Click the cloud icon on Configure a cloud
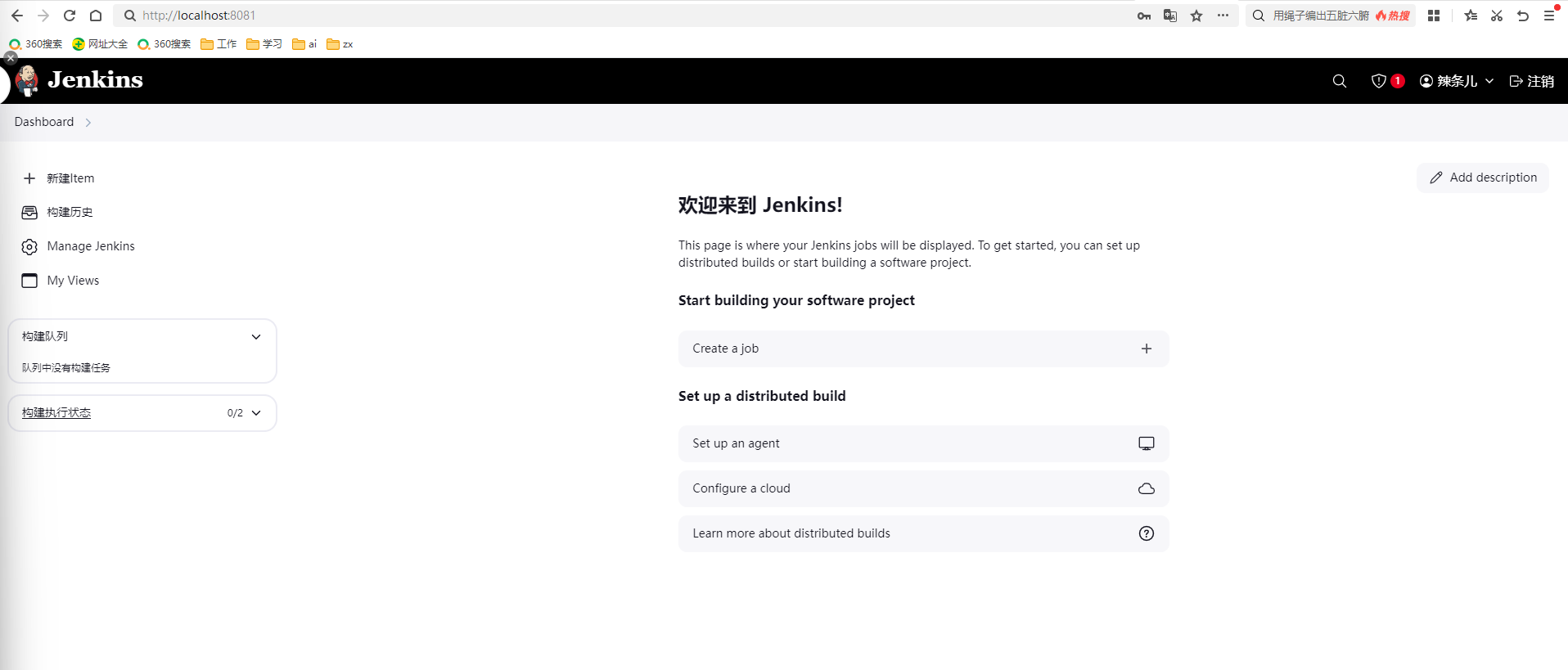The width and height of the screenshot is (1568, 670). coord(1147,488)
